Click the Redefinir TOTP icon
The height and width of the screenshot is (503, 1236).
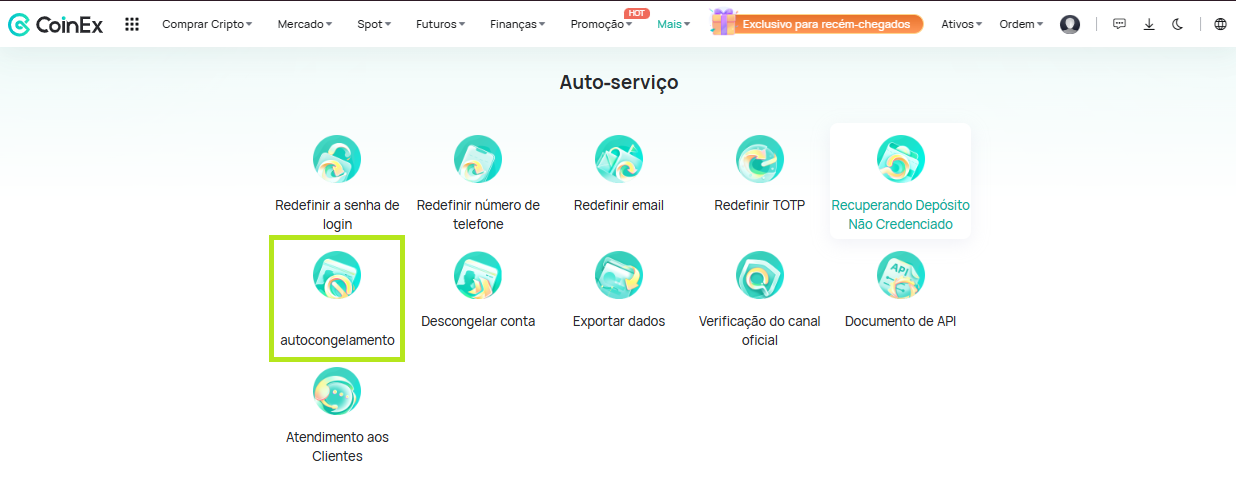tap(760, 159)
